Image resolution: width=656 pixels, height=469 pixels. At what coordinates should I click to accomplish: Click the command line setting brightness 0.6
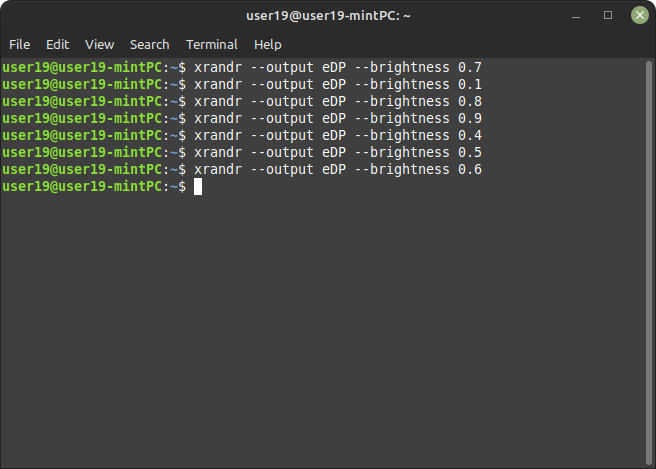(x=338, y=169)
